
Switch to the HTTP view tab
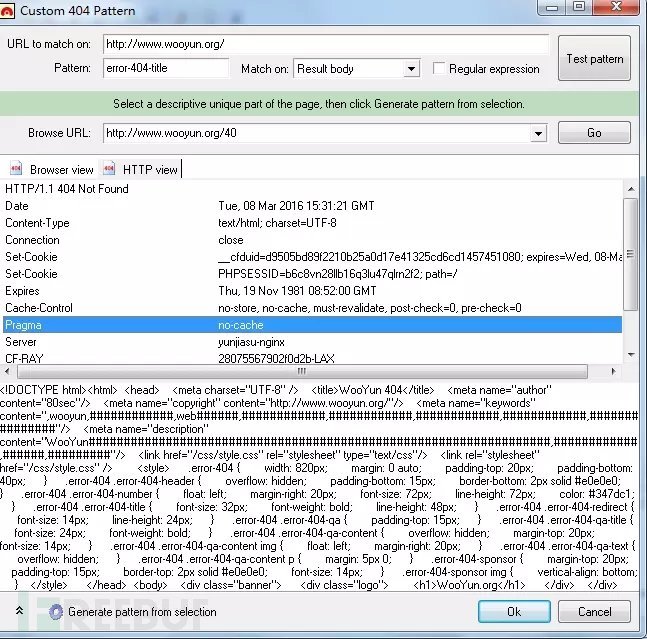click(141, 169)
